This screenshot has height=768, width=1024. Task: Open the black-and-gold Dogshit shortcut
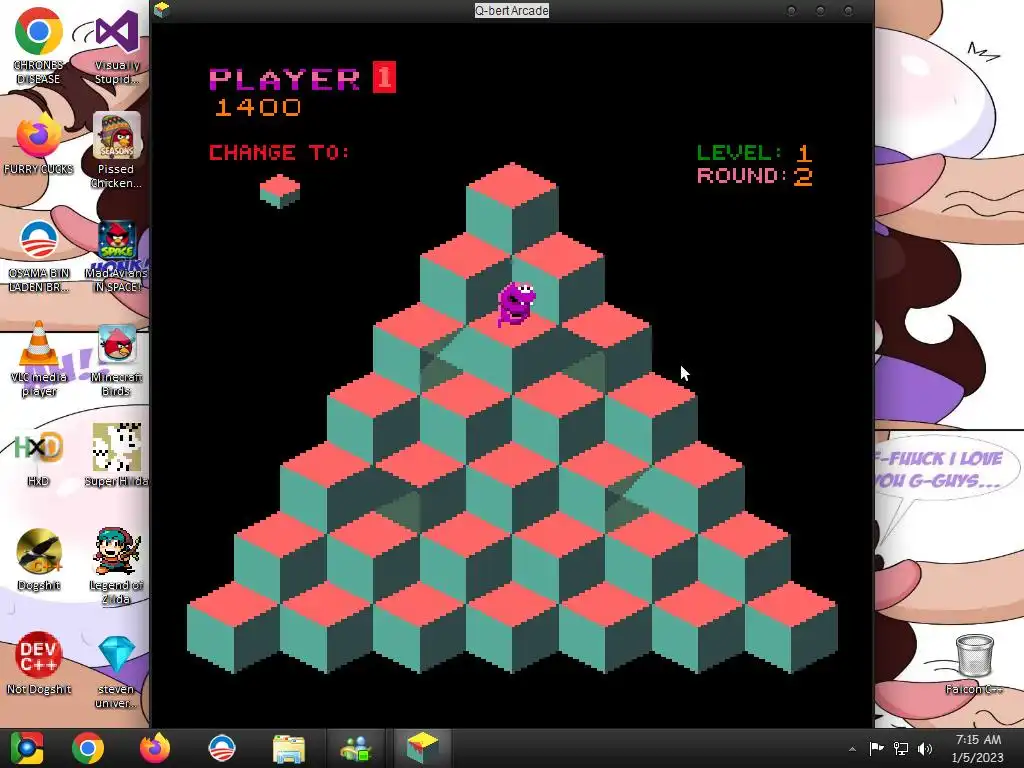pos(39,560)
